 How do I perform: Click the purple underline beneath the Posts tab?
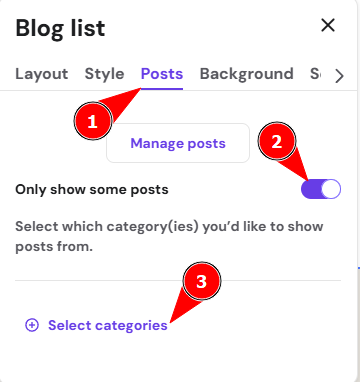coord(162,89)
